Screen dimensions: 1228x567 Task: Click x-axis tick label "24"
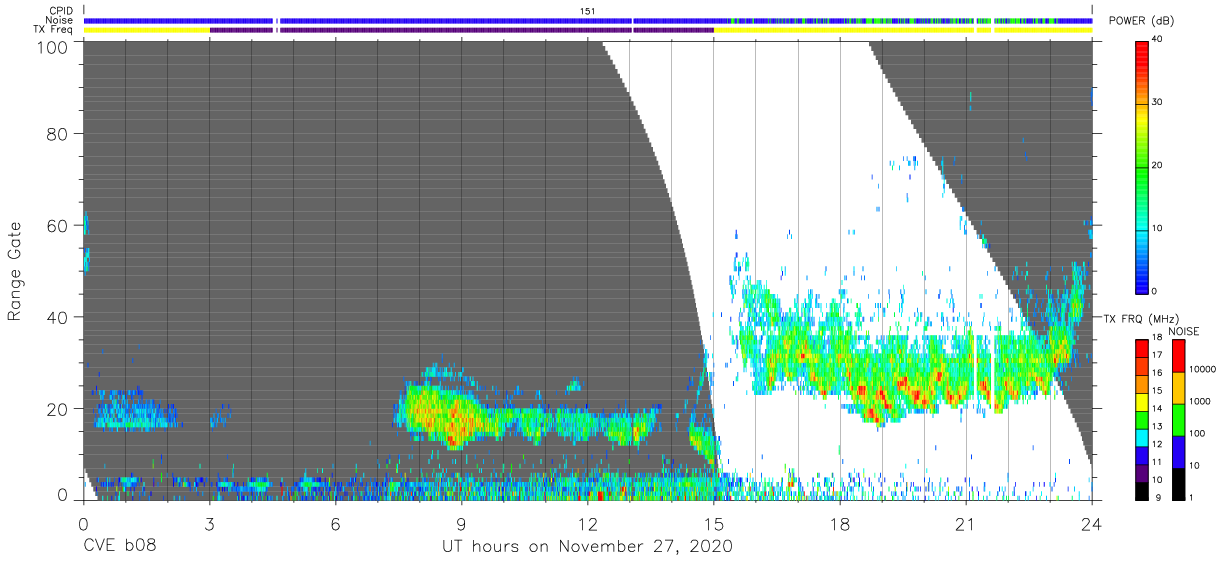click(1092, 523)
